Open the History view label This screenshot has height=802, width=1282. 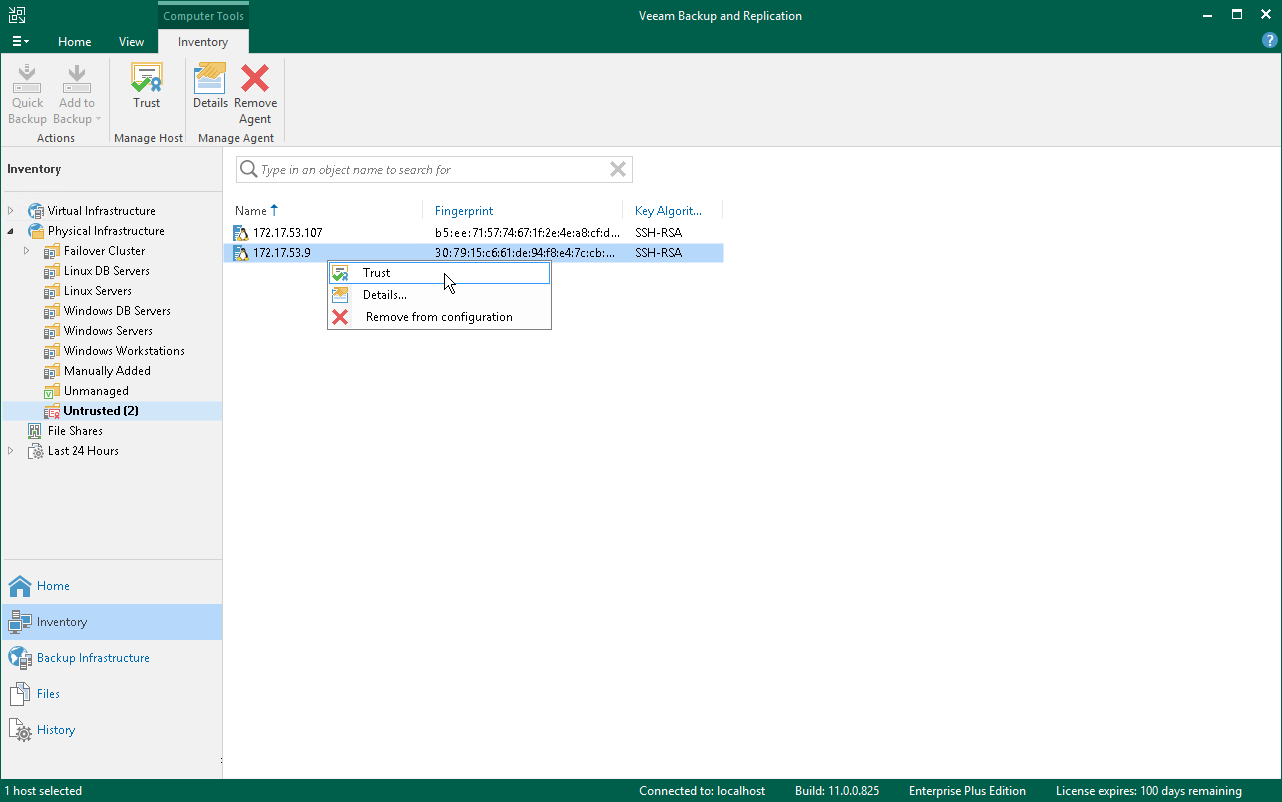tap(56, 730)
